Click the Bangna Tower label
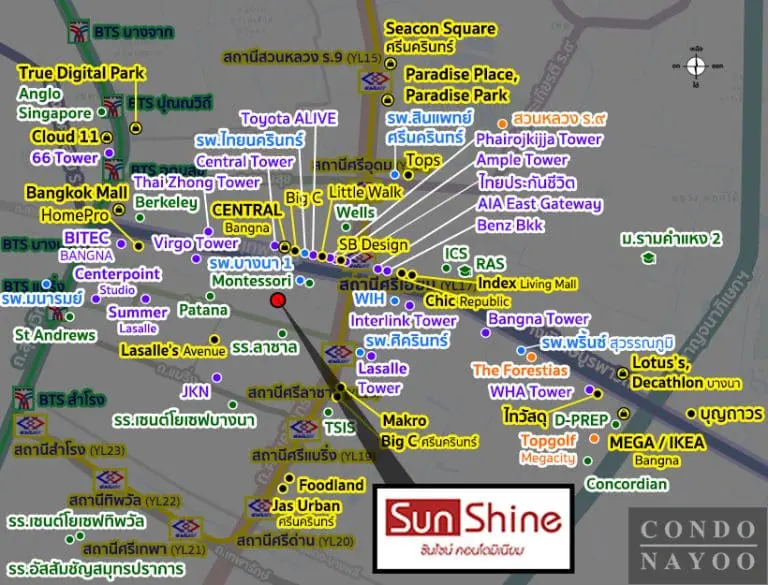Viewport: 768px width, 585px height. click(538, 319)
